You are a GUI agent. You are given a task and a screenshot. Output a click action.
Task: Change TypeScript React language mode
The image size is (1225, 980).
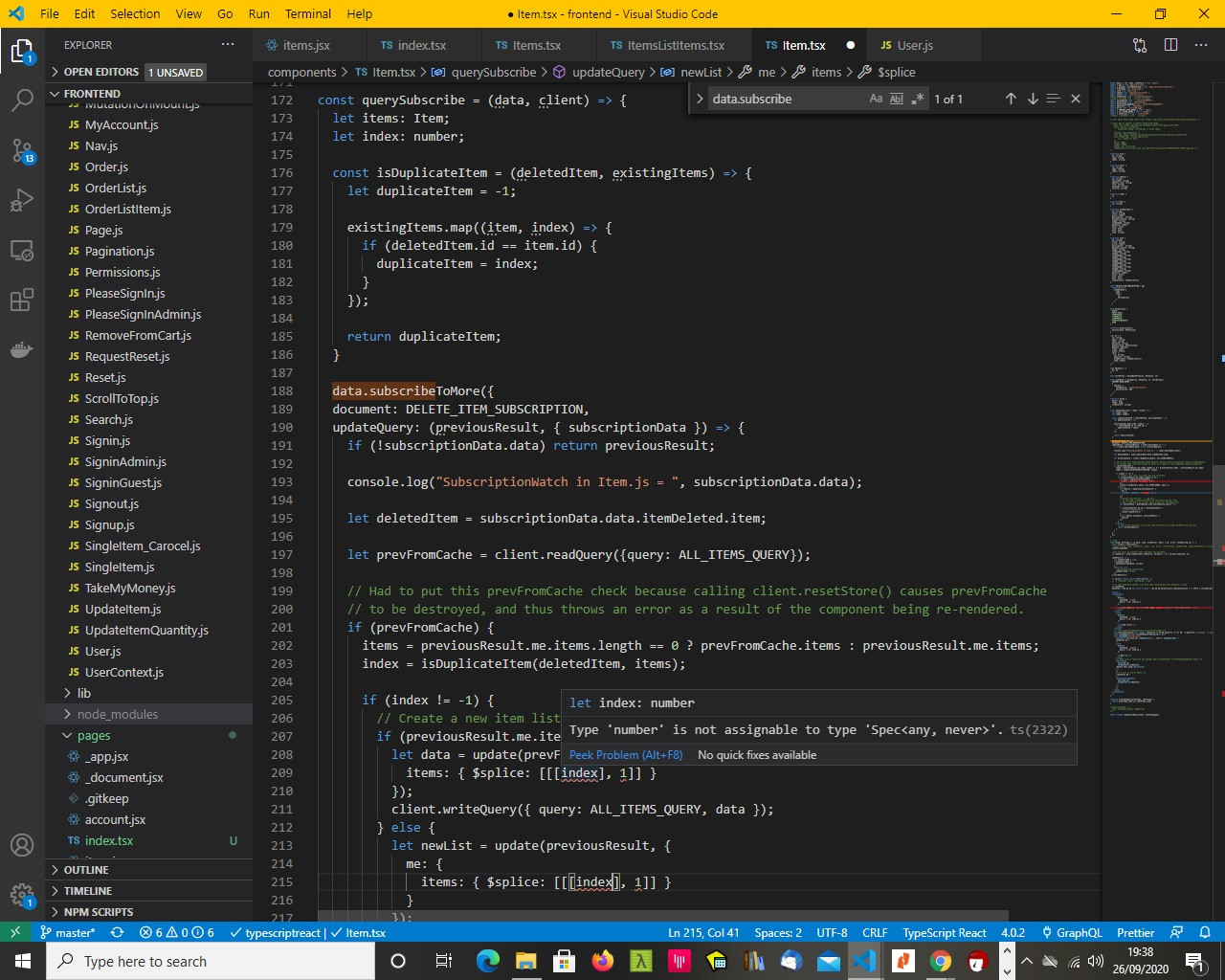pyautogui.click(x=944, y=932)
